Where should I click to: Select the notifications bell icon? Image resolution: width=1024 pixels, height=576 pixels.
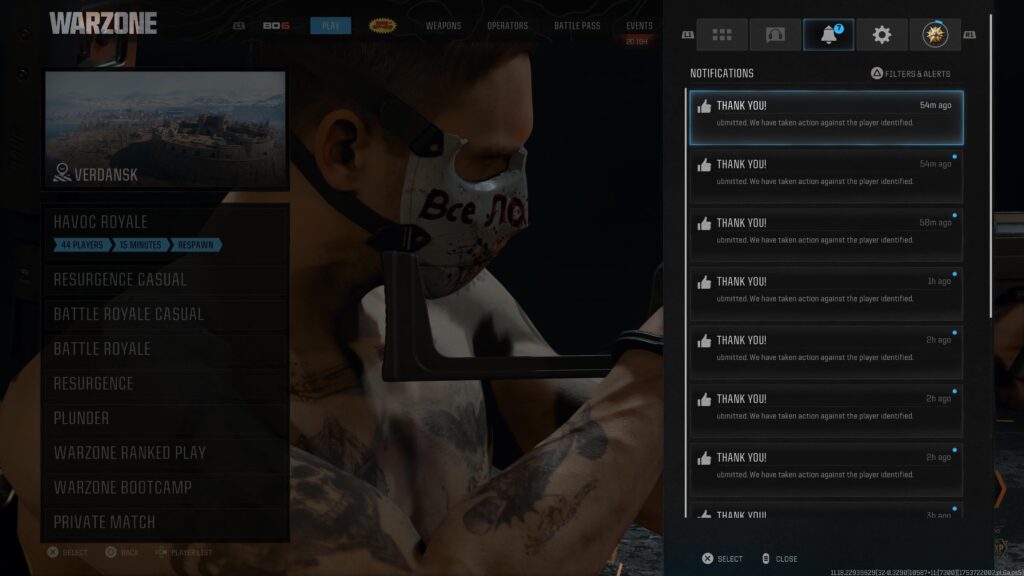(828, 35)
